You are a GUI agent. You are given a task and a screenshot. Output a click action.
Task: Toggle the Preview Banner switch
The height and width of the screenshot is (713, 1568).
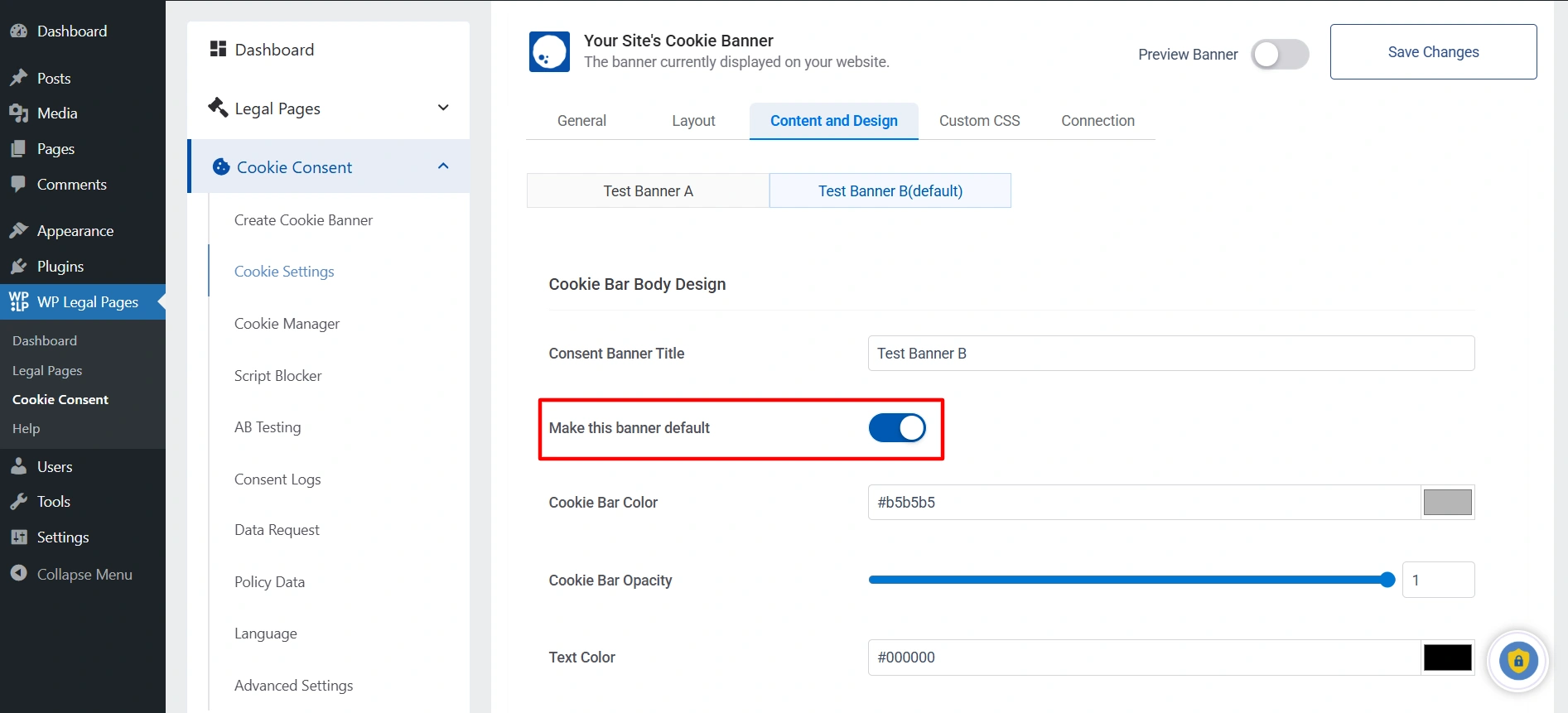pyautogui.click(x=1279, y=55)
